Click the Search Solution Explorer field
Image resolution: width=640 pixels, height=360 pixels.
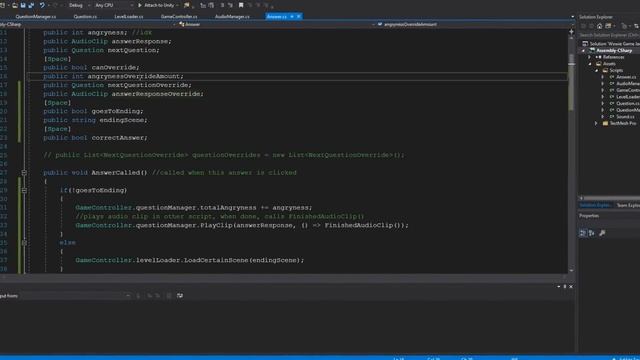(609, 35)
